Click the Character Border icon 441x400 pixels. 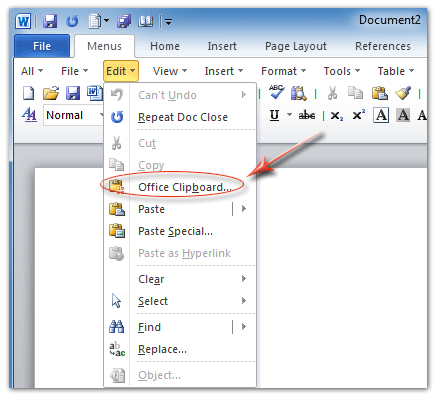381,115
